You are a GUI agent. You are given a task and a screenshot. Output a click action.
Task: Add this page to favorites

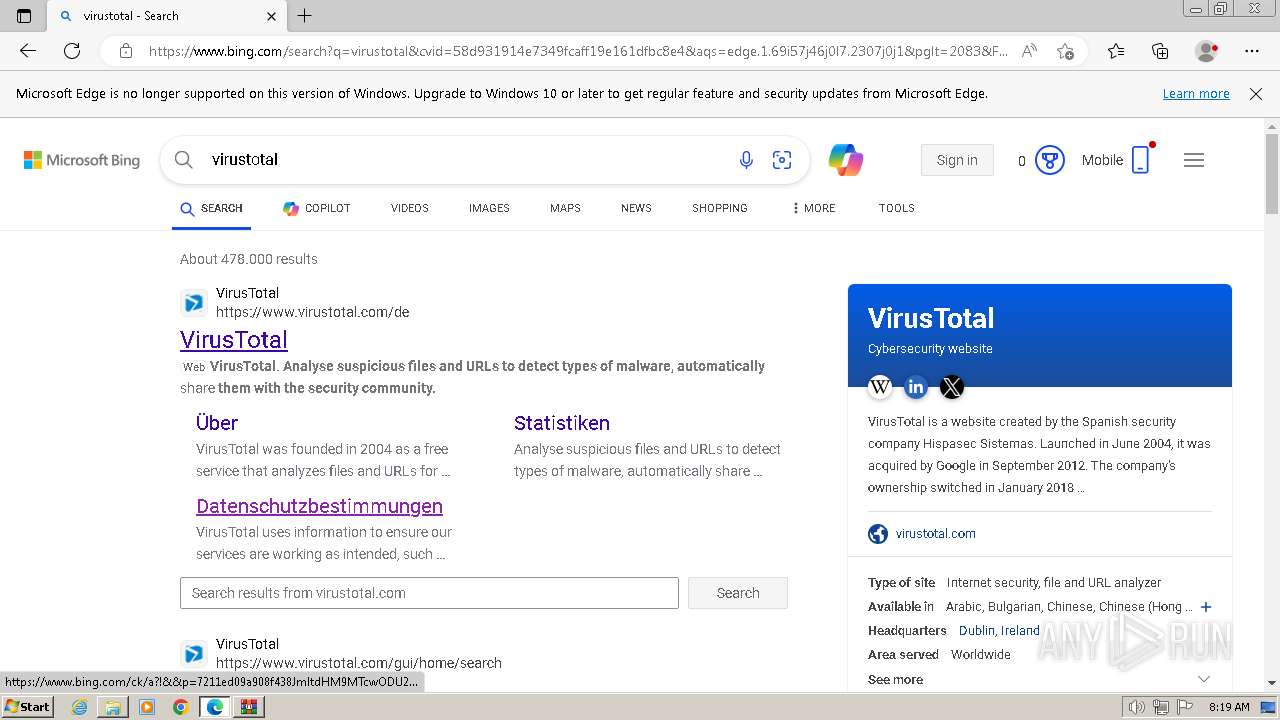1065,51
